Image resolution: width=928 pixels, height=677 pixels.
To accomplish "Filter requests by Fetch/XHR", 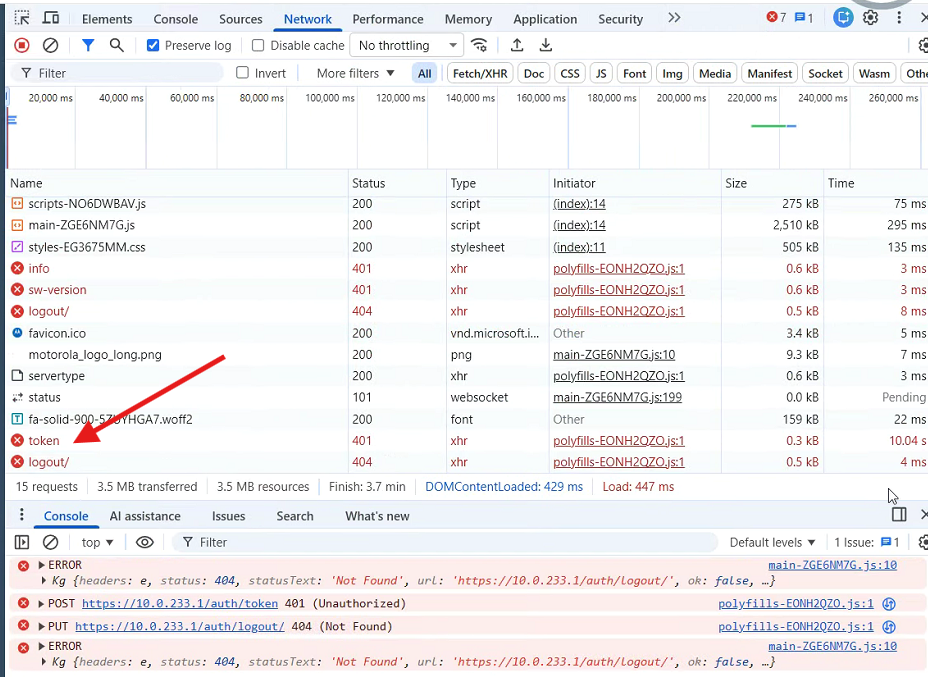I will tap(480, 73).
